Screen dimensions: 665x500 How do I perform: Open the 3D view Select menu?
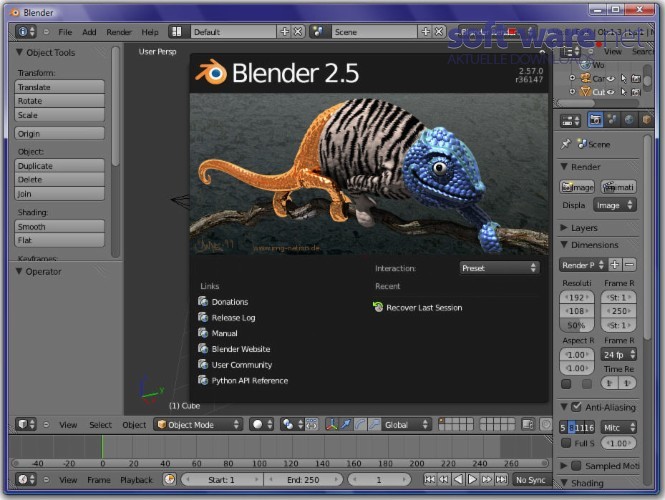[x=101, y=425]
